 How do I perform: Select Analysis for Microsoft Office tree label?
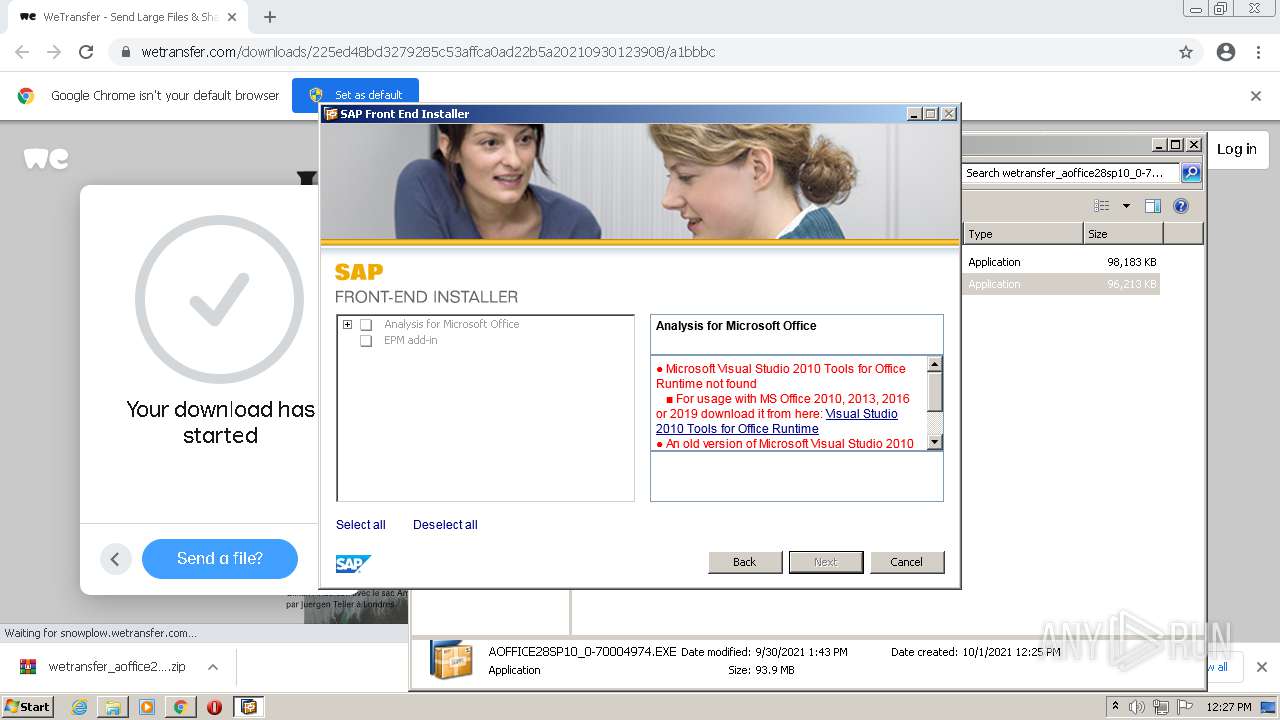point(452,325)
